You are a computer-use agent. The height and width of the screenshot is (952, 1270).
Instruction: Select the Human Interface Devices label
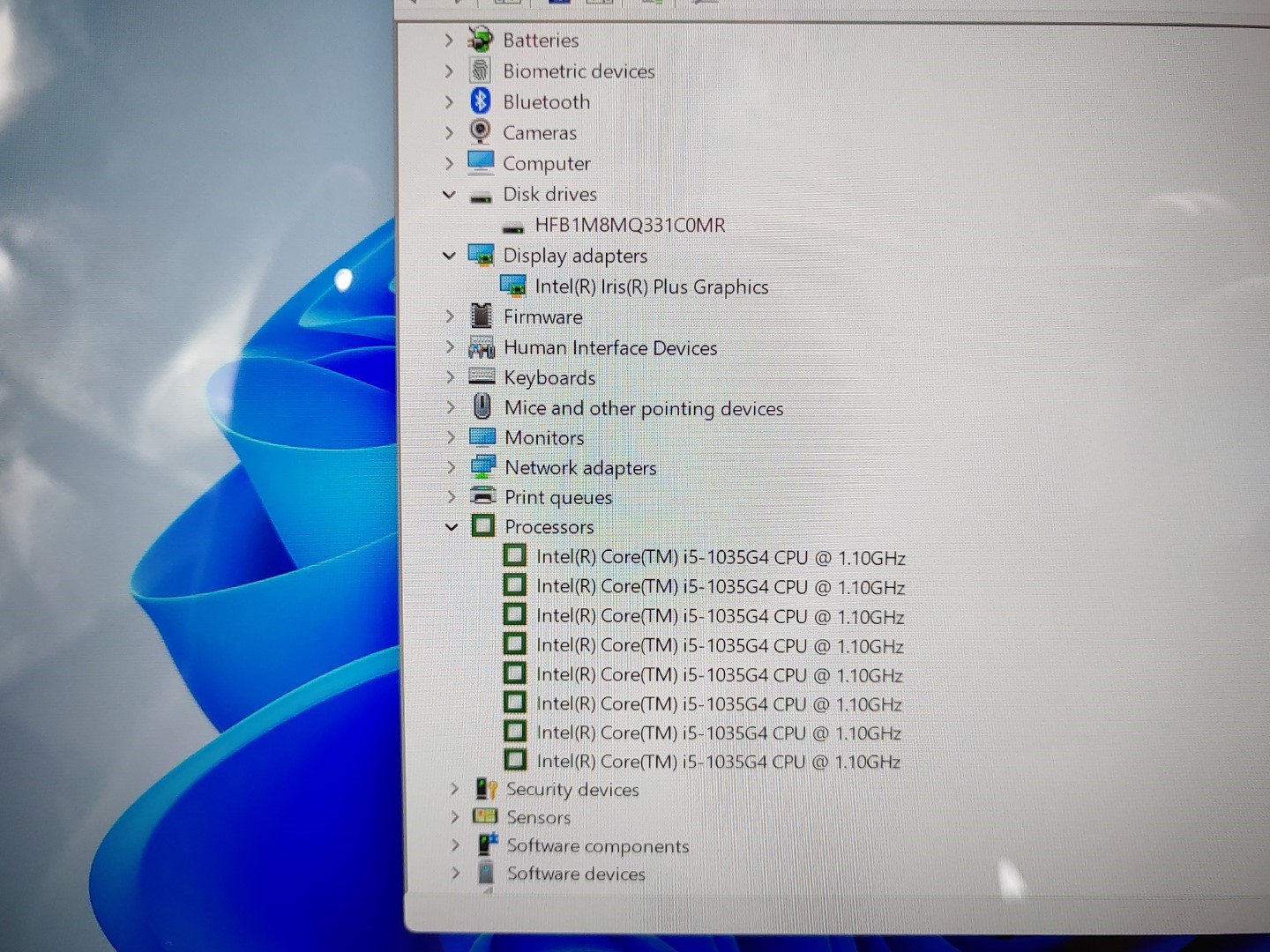pos(610,347)
